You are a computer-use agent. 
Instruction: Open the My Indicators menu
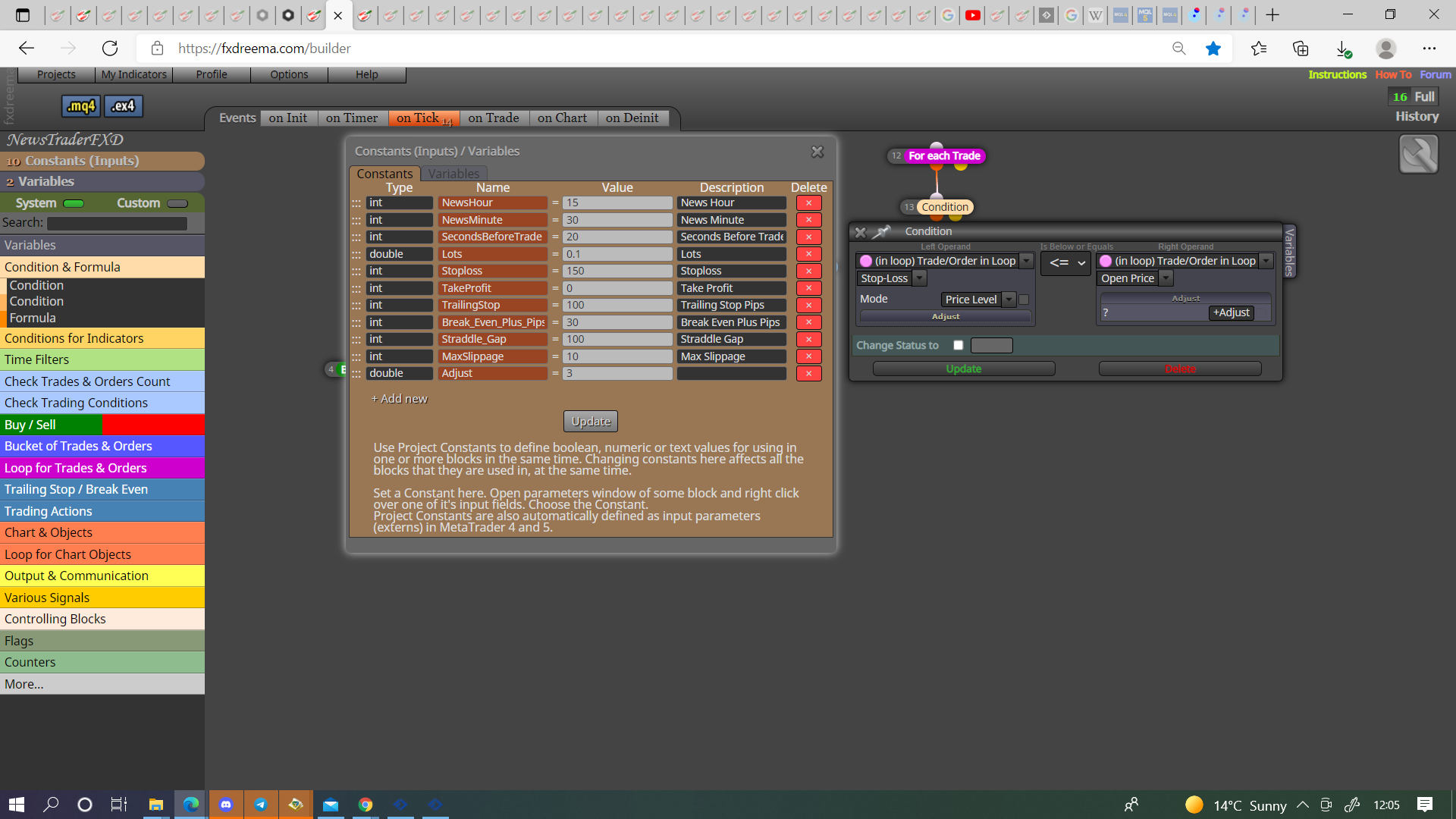click(x=134, y=74)
